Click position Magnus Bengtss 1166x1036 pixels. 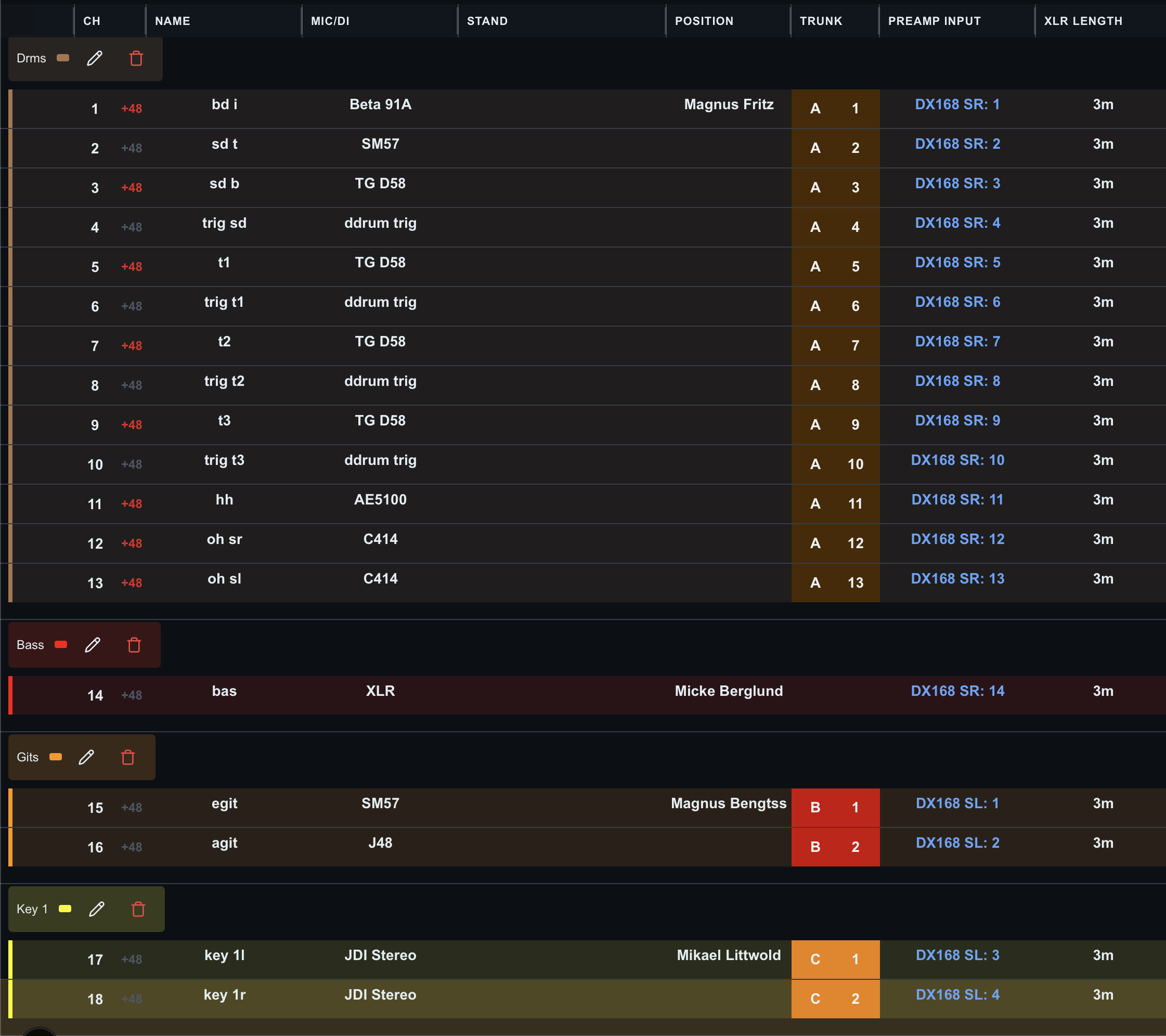[729, 803]
